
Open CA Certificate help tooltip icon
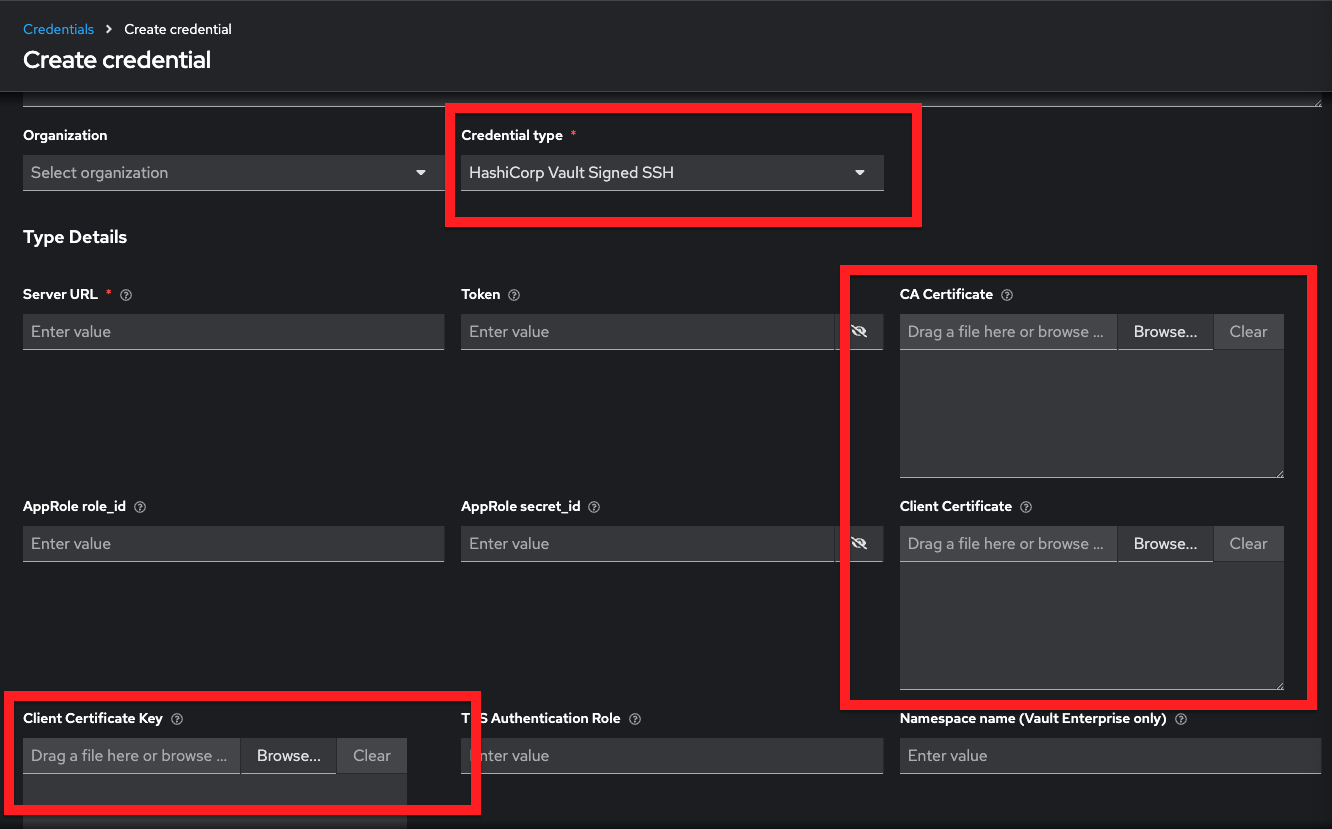[1007, 295]
